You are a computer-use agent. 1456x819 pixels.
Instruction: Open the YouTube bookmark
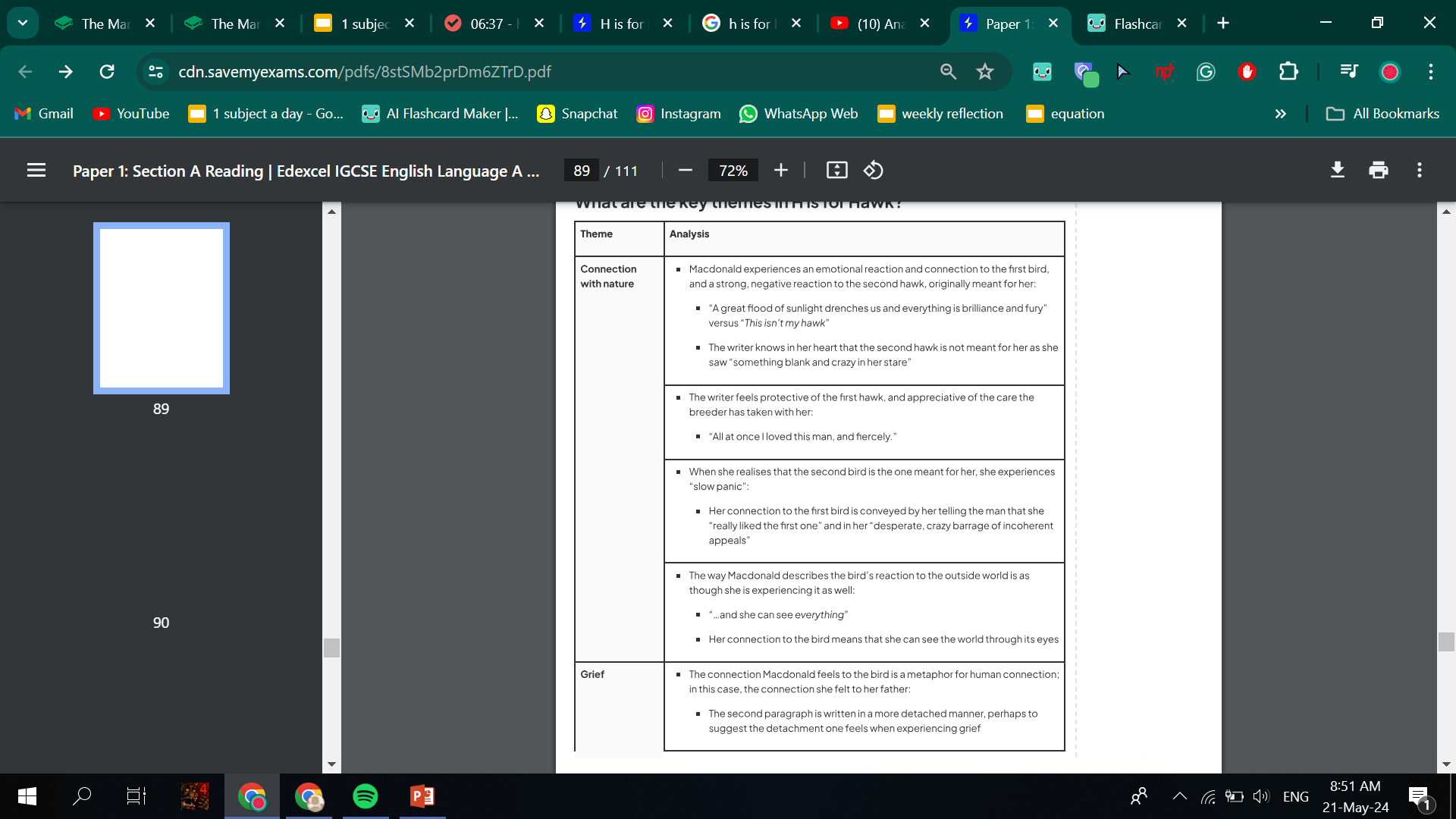pyautogui.click(x=131, y=114)
